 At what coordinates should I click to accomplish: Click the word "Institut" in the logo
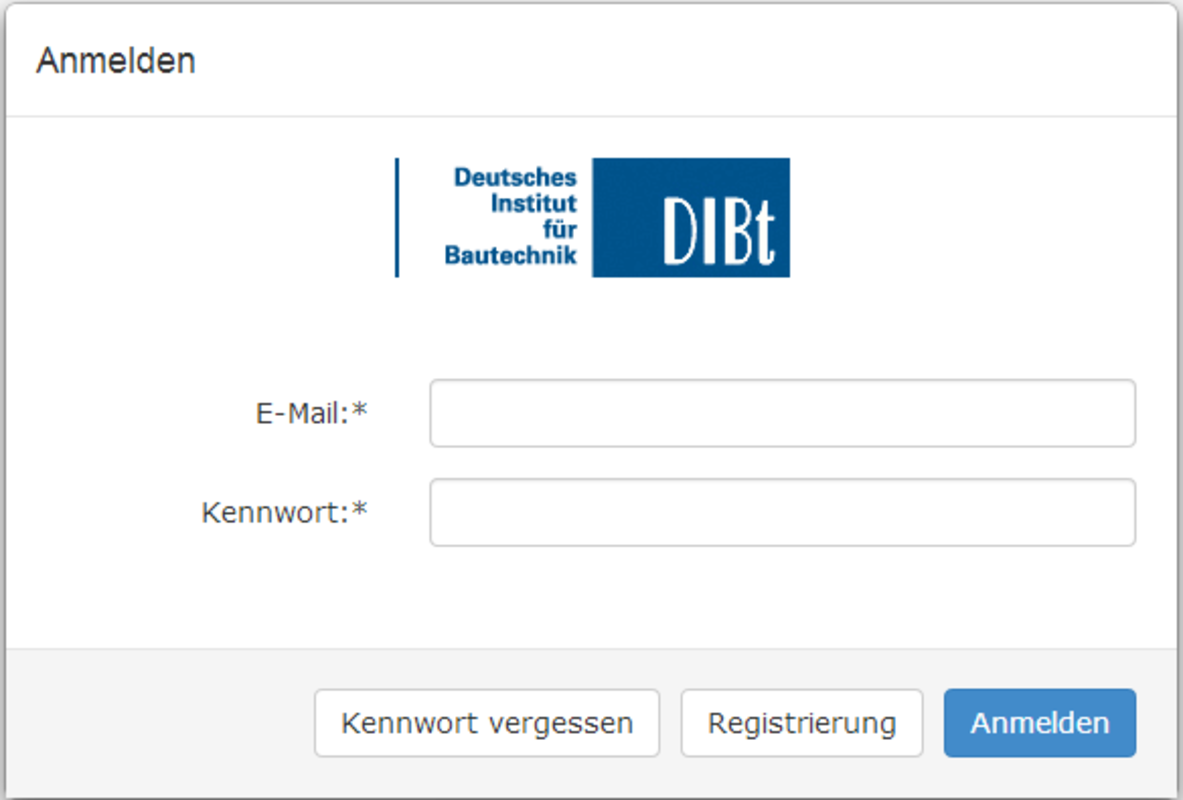point(533,204)
